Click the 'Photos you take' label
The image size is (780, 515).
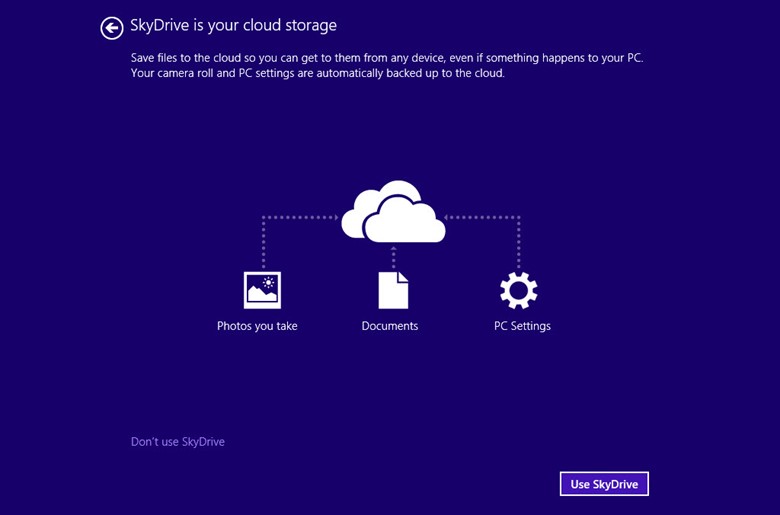[257, 326]
